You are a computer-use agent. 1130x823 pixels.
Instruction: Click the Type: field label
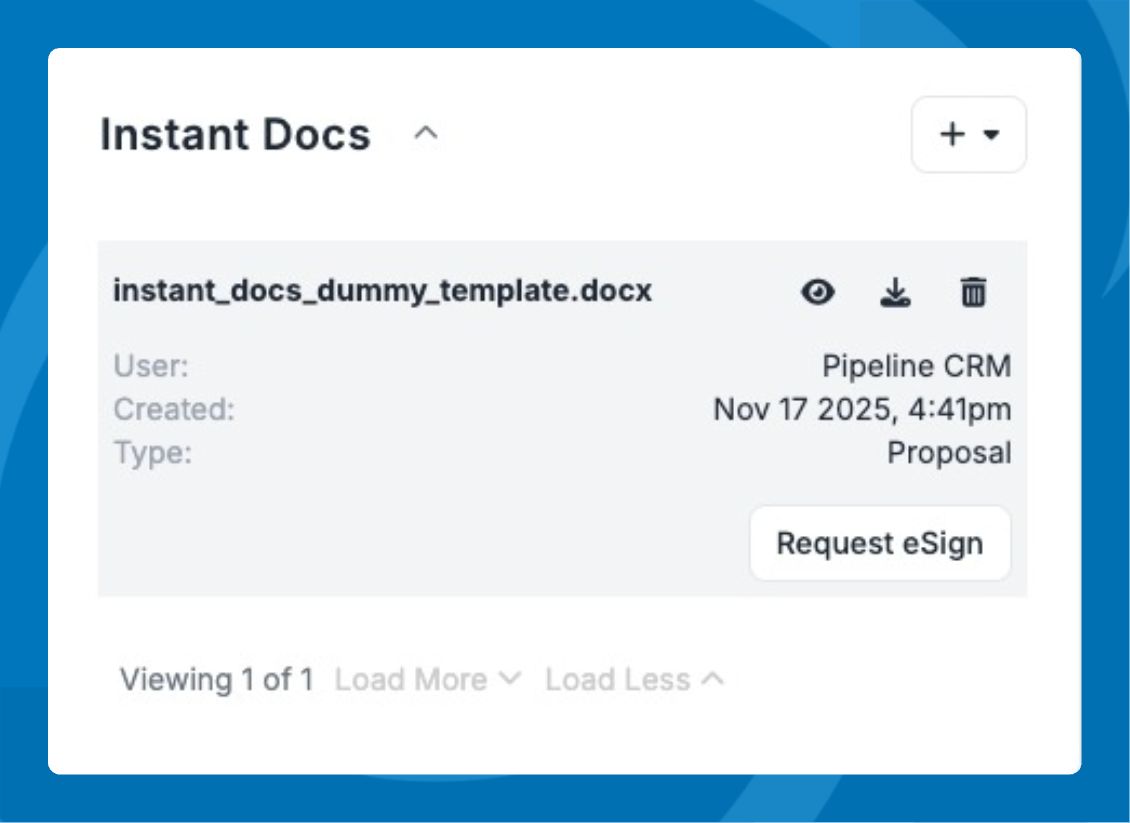pos(153,453)
